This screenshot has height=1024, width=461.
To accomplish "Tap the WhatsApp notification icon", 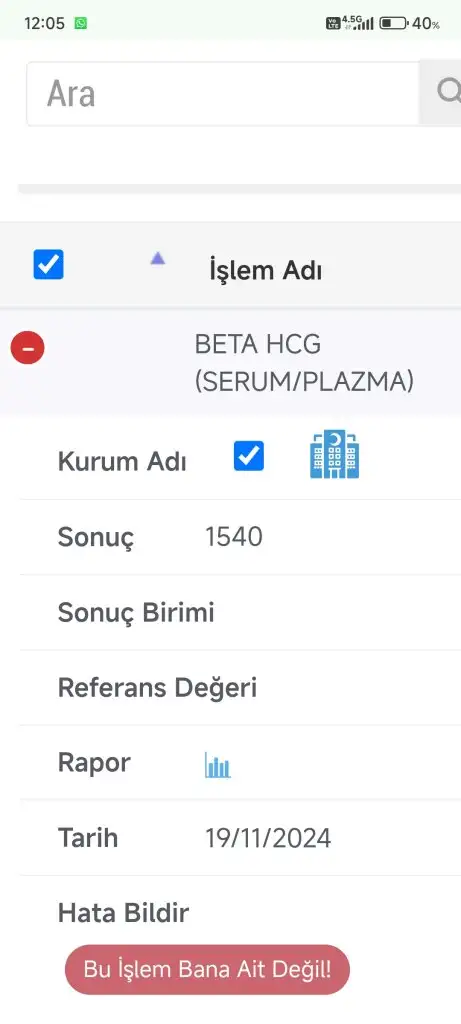I will (x=81, y=24).
